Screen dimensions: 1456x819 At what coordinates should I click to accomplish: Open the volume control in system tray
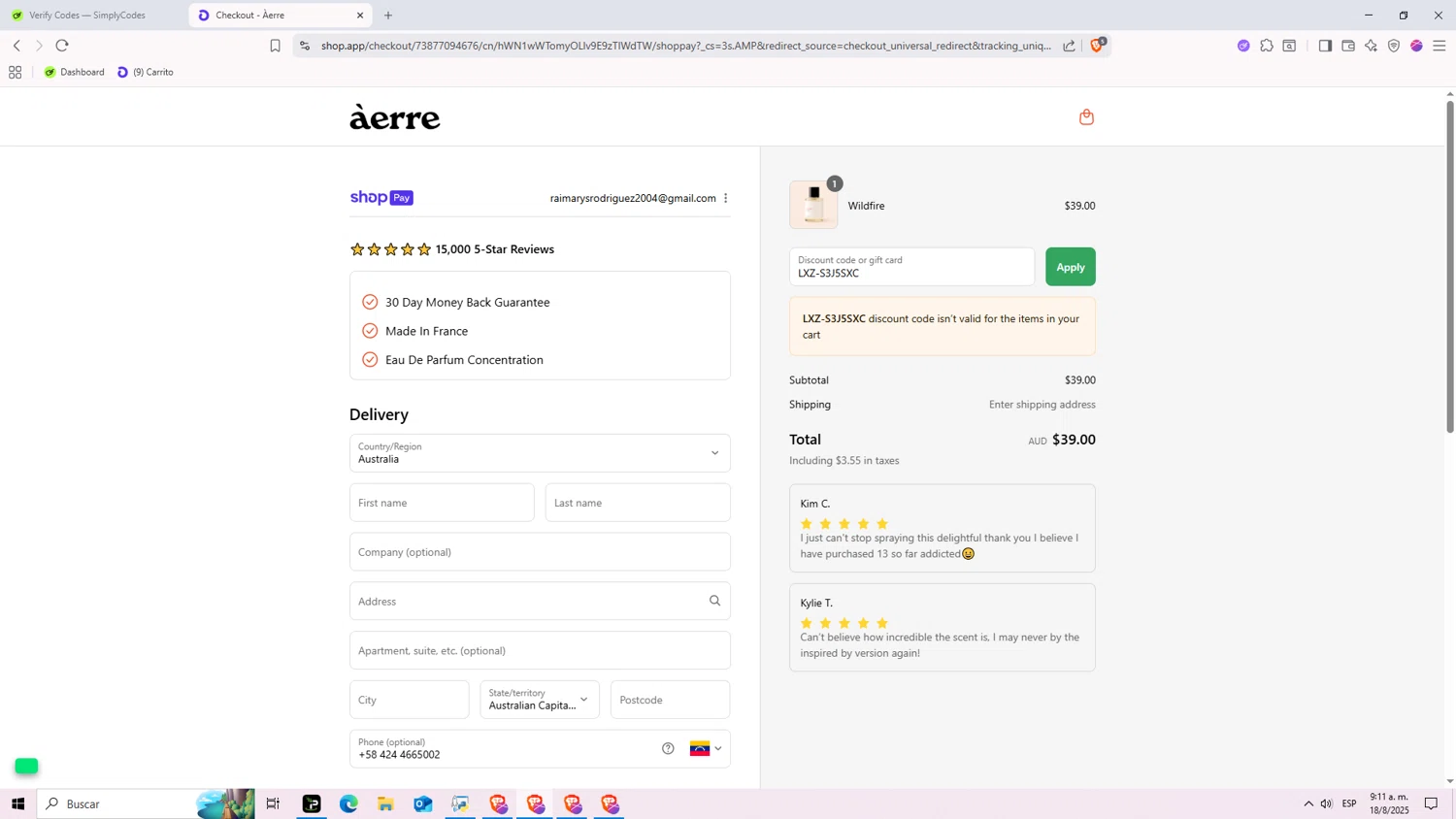tap(1326, 803)
